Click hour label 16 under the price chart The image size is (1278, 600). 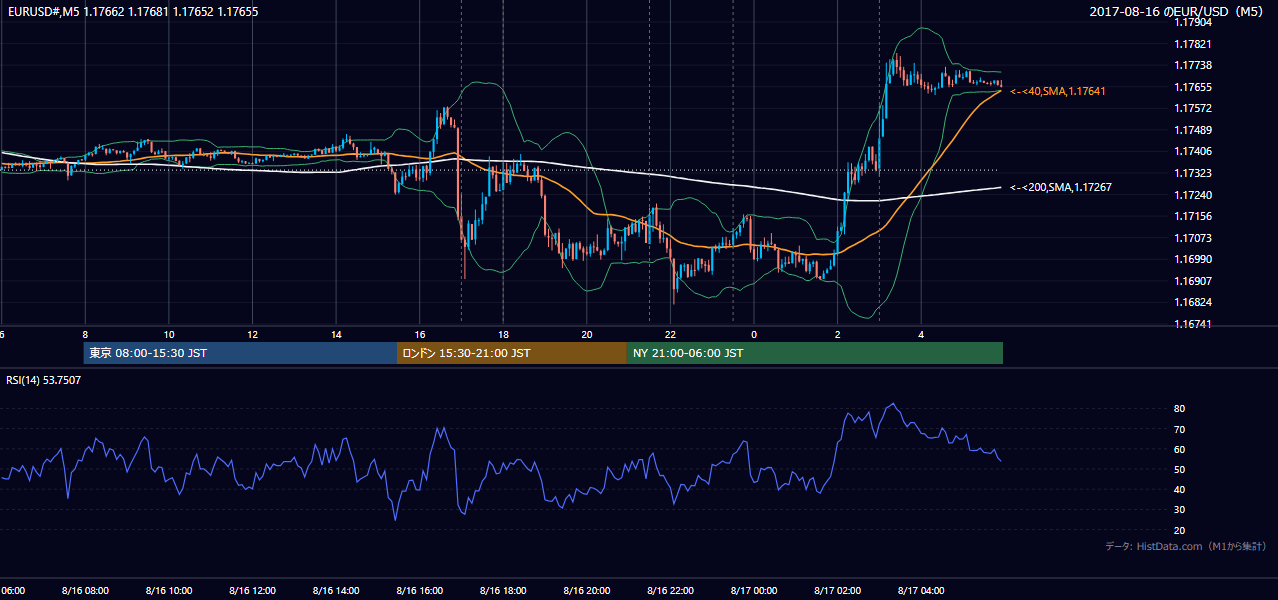click(x=420, y=334)
